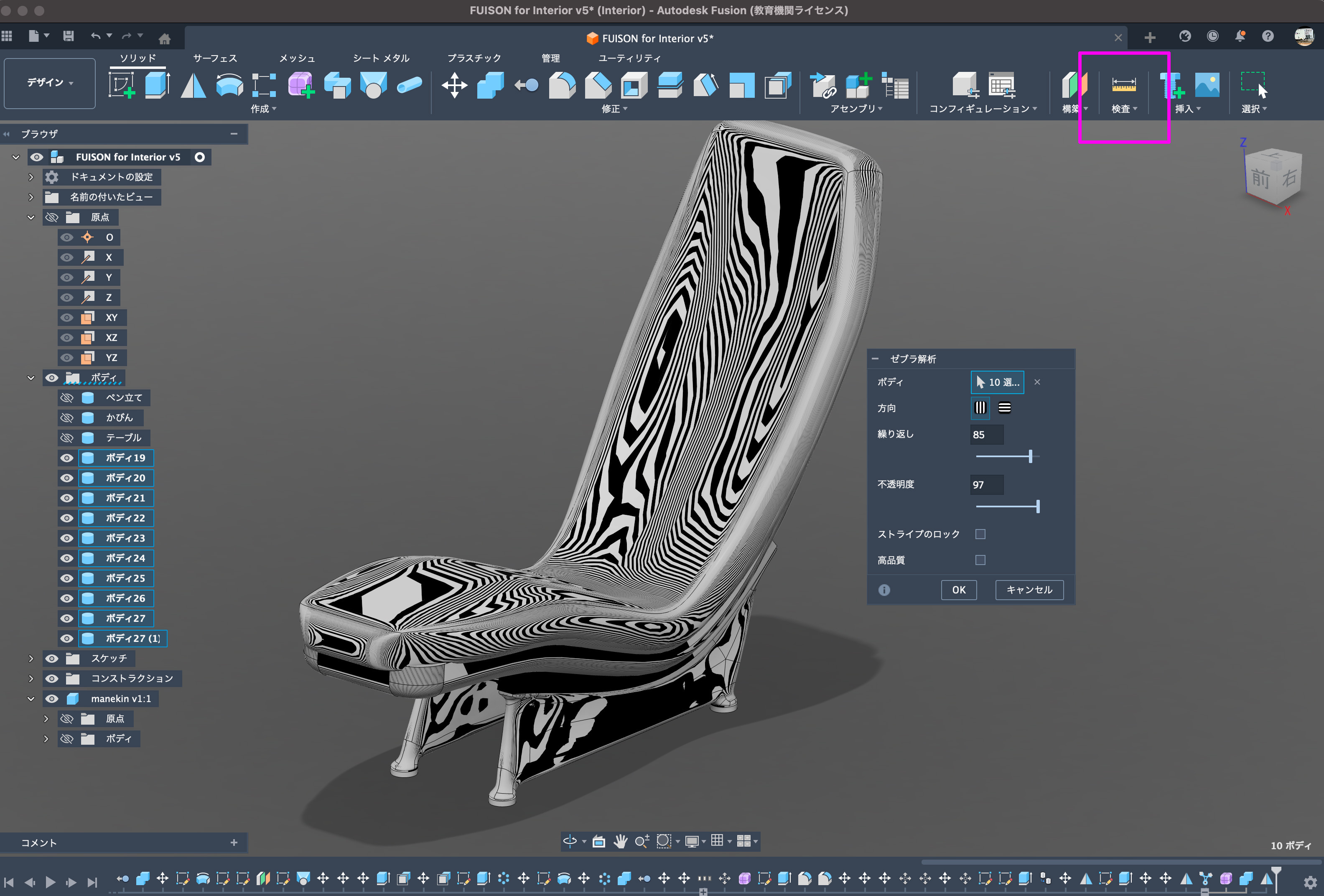Viewport: 1324px width, 896px height.
Task: Select the Move/Copy tool in toolbar
Action: click(454, 85)
